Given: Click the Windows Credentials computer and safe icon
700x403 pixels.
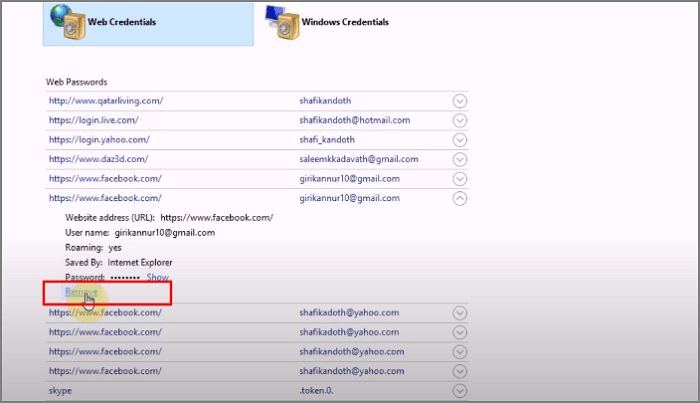Looking at the screenshot, I should [285, 22].
